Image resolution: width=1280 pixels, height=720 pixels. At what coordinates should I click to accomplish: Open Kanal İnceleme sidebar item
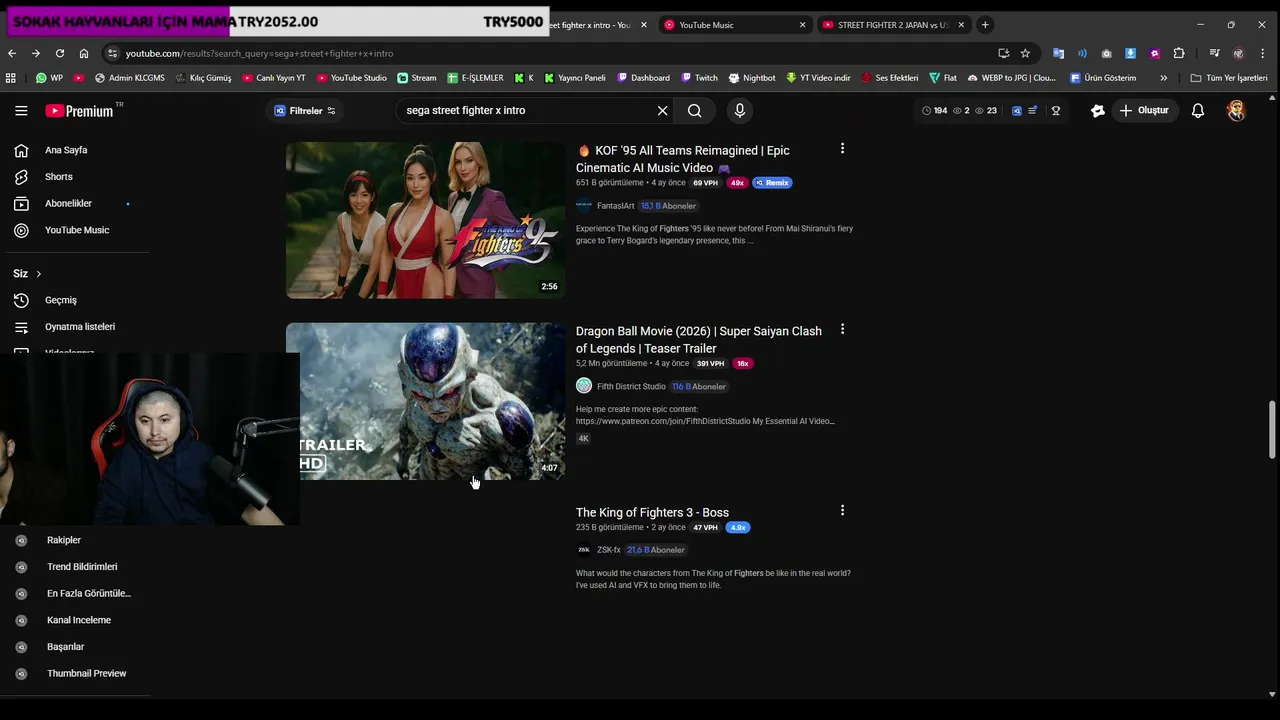[x=78, y=620]
